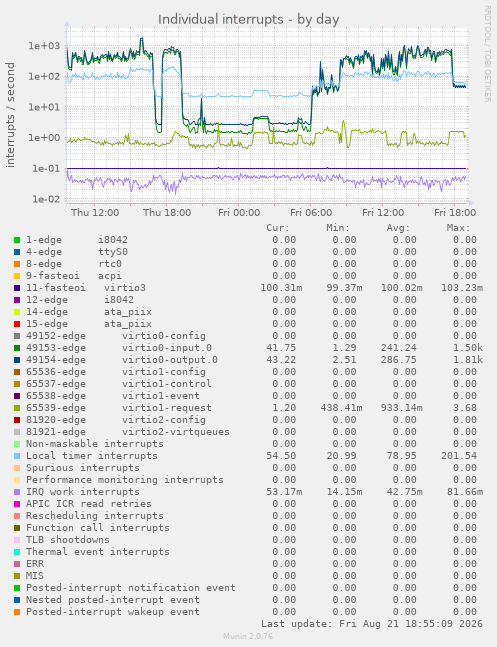497x647 pixels.
Task: Click the dark blue virtio3 legend swatch
Action: coord(17,288)
